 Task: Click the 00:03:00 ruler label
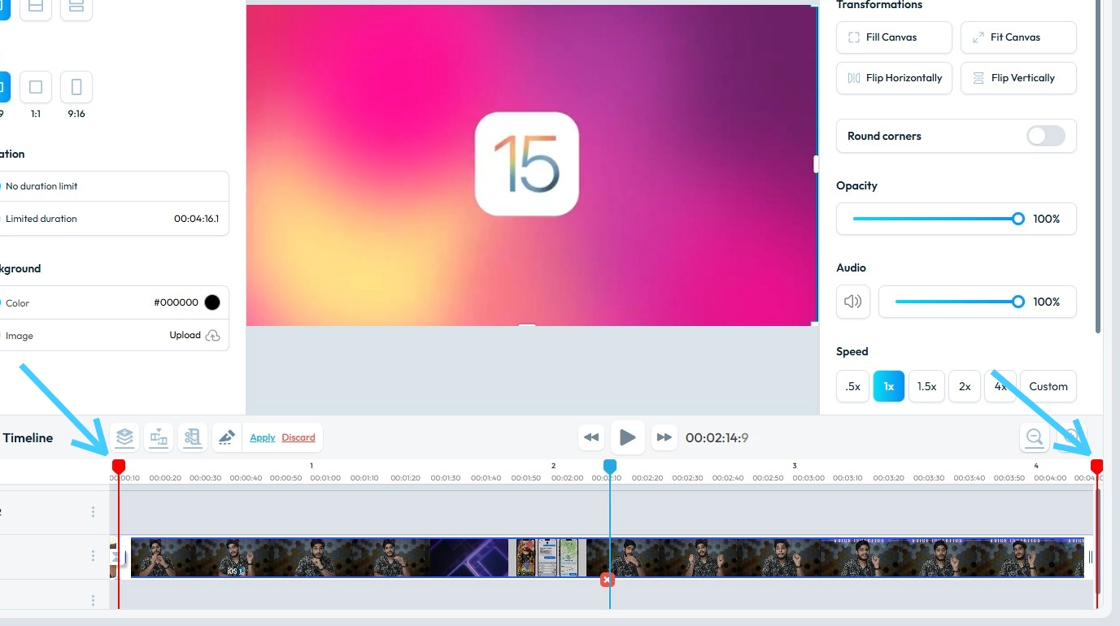(x=808, y=478)
